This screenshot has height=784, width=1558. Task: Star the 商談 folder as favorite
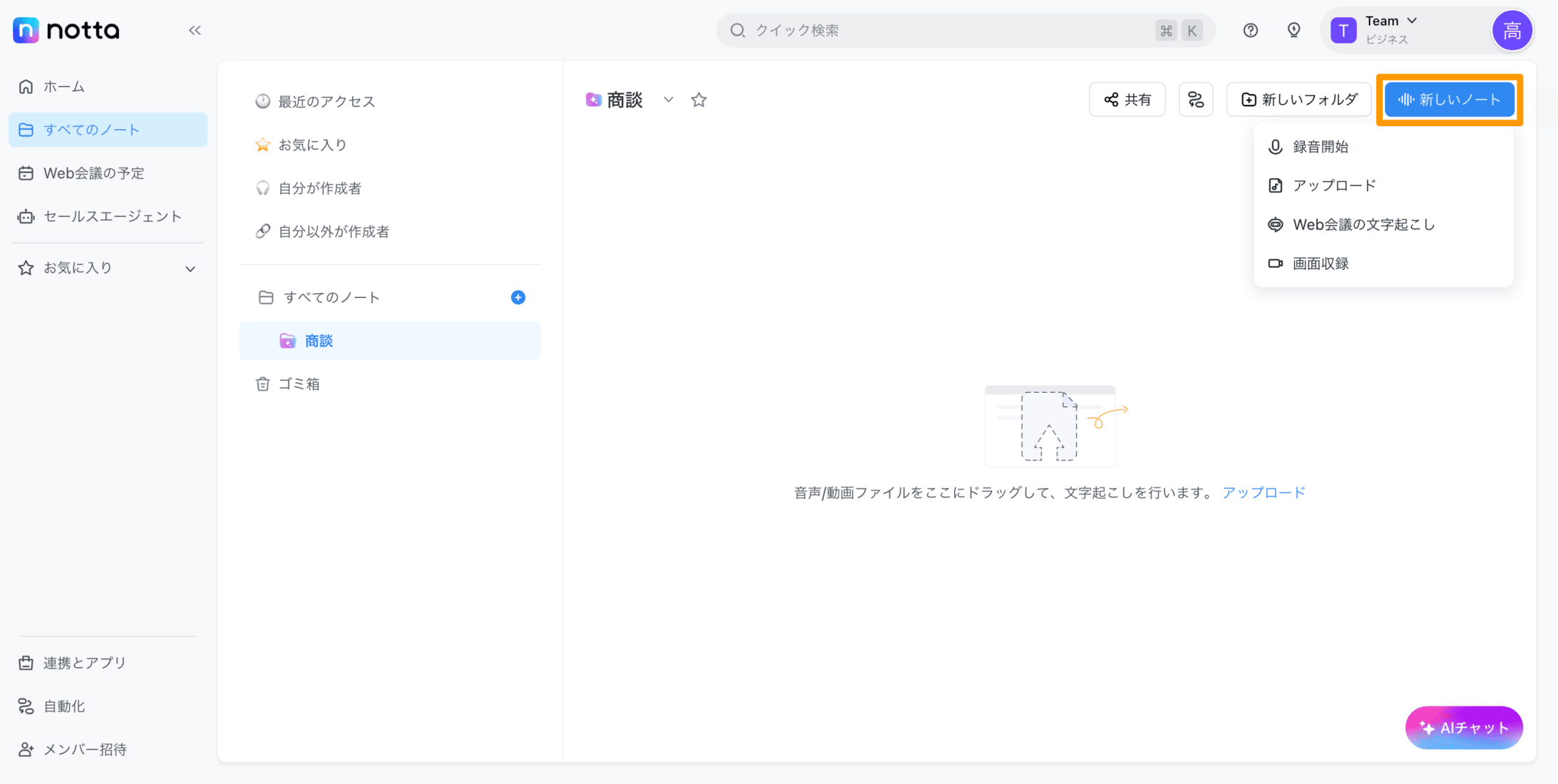click(699, 100)
